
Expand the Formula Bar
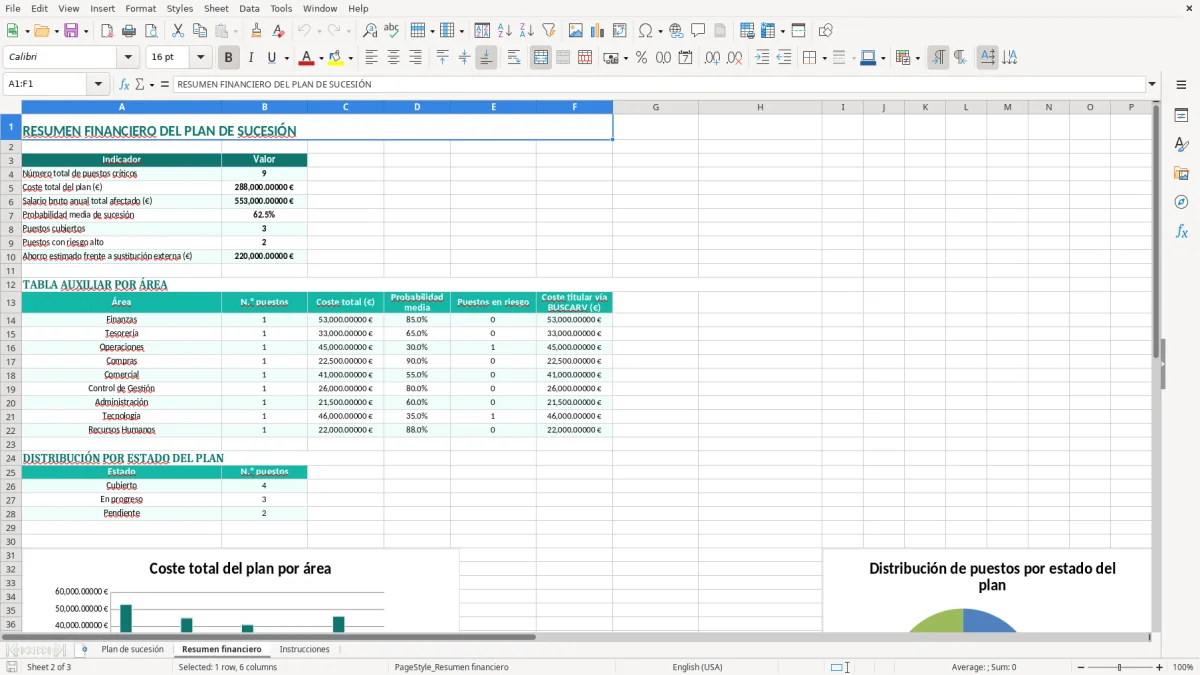pyautogui.click(x=1152, y=84)
